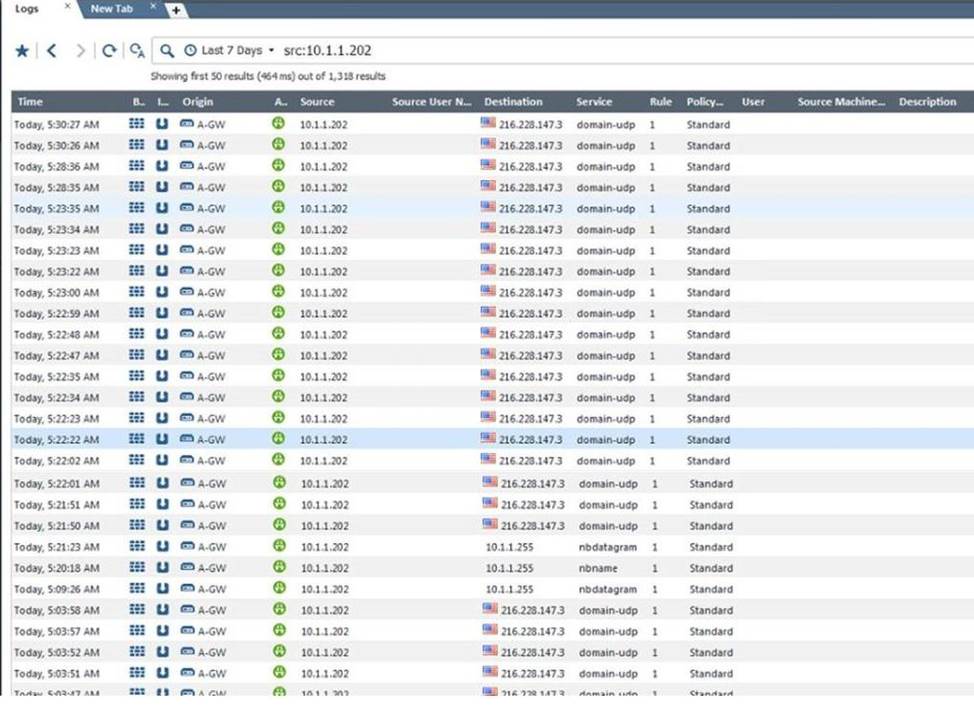Close the New Tab tab
Screen dimensions: 974x708
point(153,7)
